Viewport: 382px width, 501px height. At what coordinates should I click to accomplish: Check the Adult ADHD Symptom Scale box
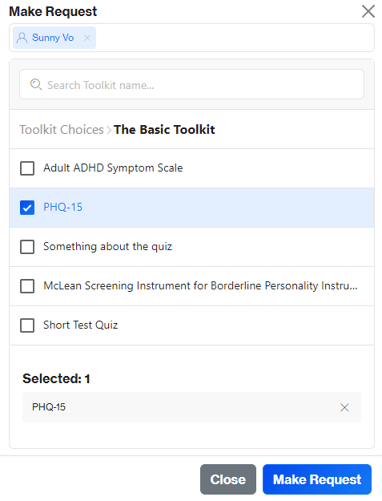[x=27, y=168]
